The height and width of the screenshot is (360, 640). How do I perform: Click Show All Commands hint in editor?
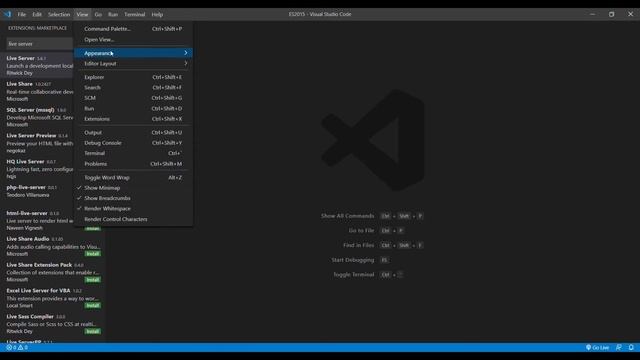347,216
